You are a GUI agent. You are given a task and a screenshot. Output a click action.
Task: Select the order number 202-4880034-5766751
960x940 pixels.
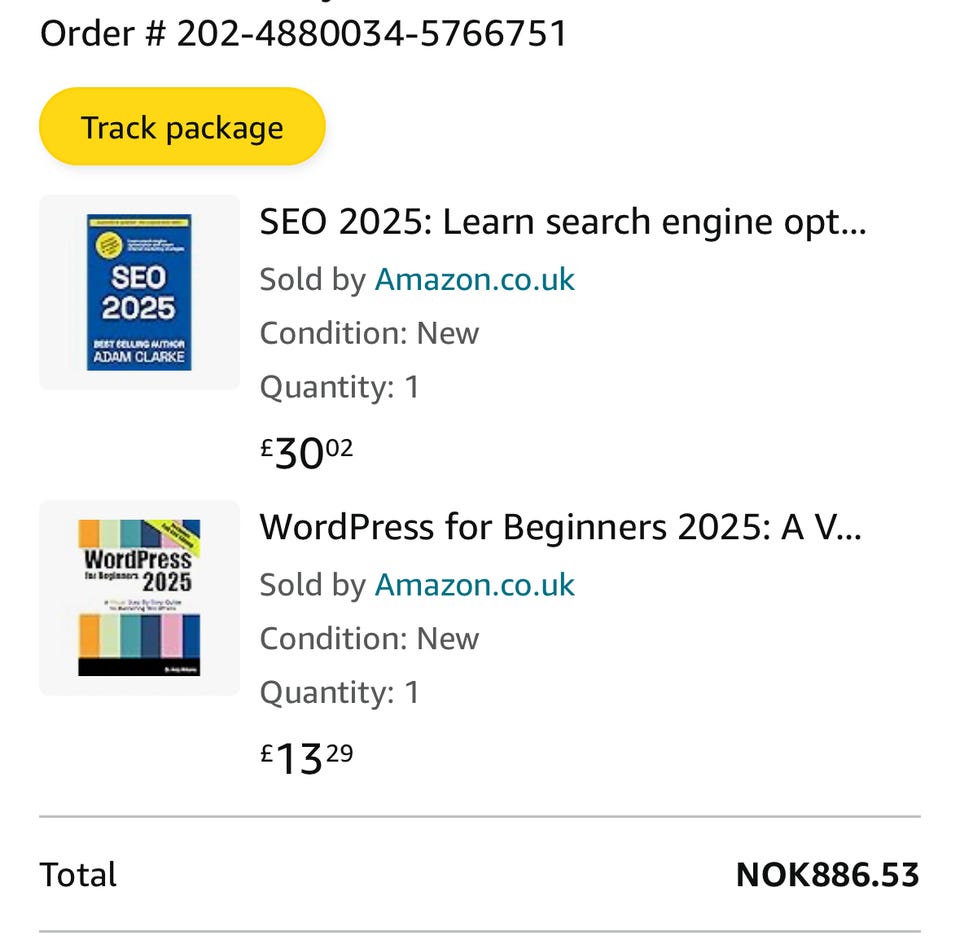pyautogui.click(x=371, y=34)
